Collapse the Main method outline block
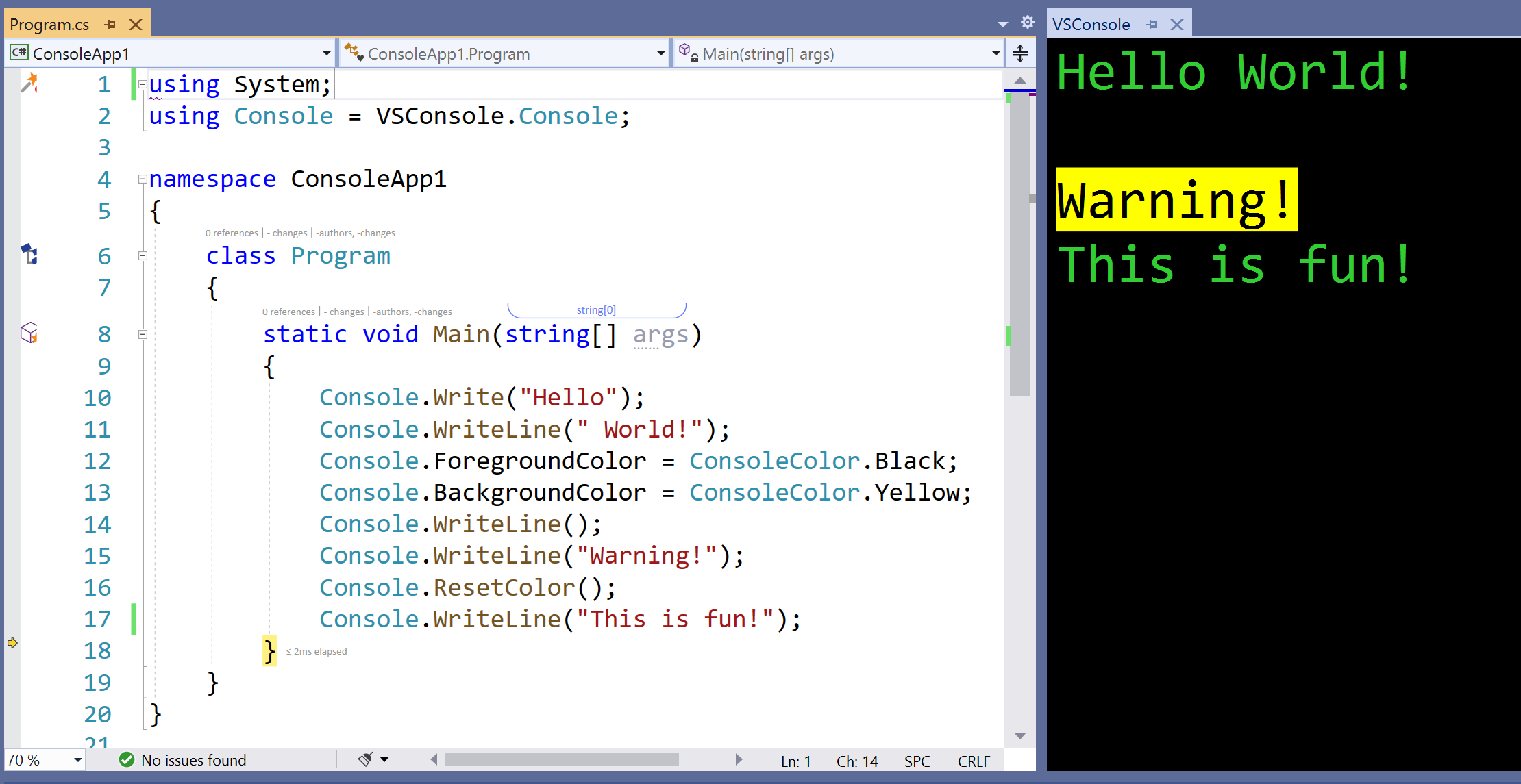1521x784 pixels. pos(143,334)
